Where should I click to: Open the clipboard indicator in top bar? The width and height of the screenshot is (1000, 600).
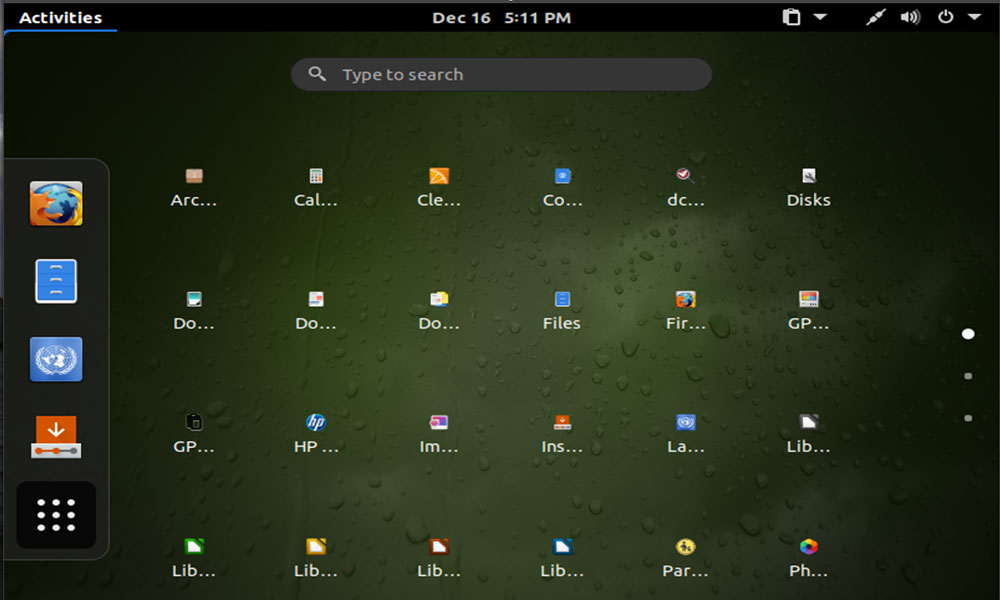coord(791,17)
